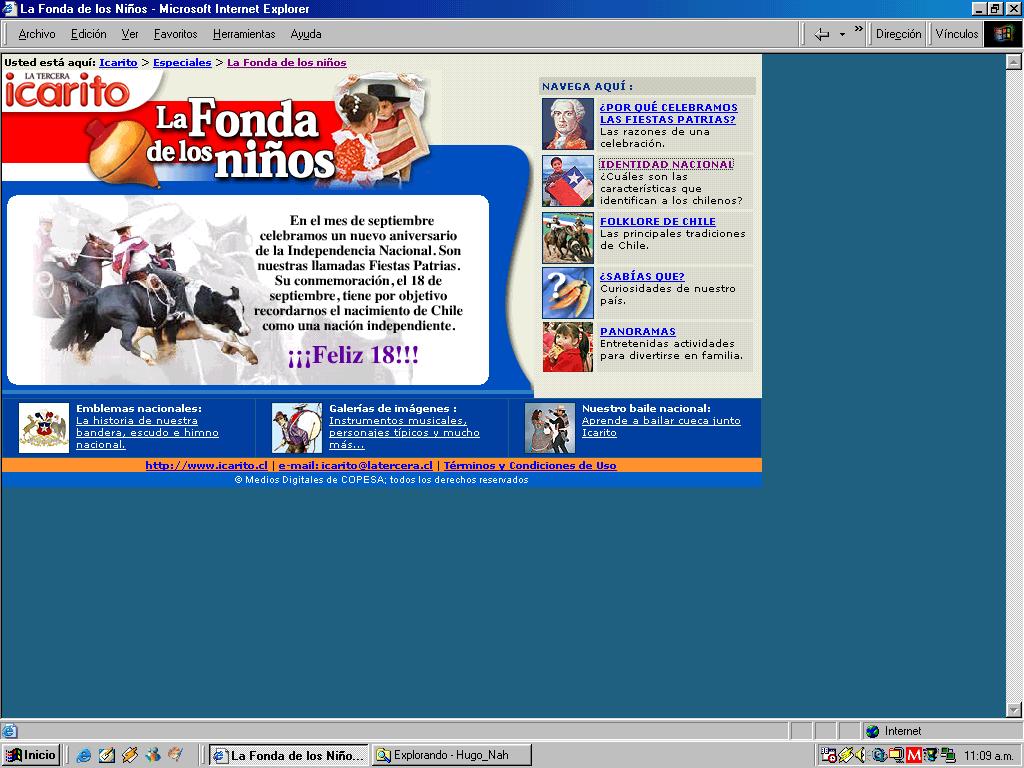The width and height of the screenshot is (1024, 768).
Task: Click the blue Q media tray icon
Action: (x=879, y=756)
